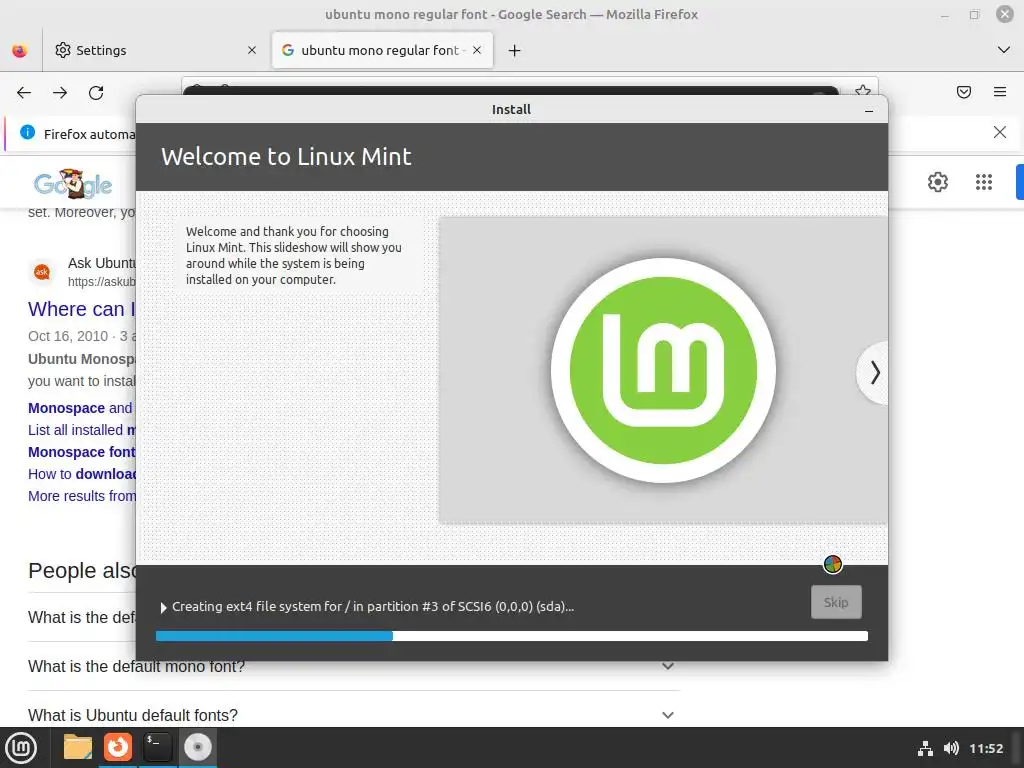1024x768 pixels.
Task: Open the Ask Ubuntu result title link
Action: click(82, 309)
